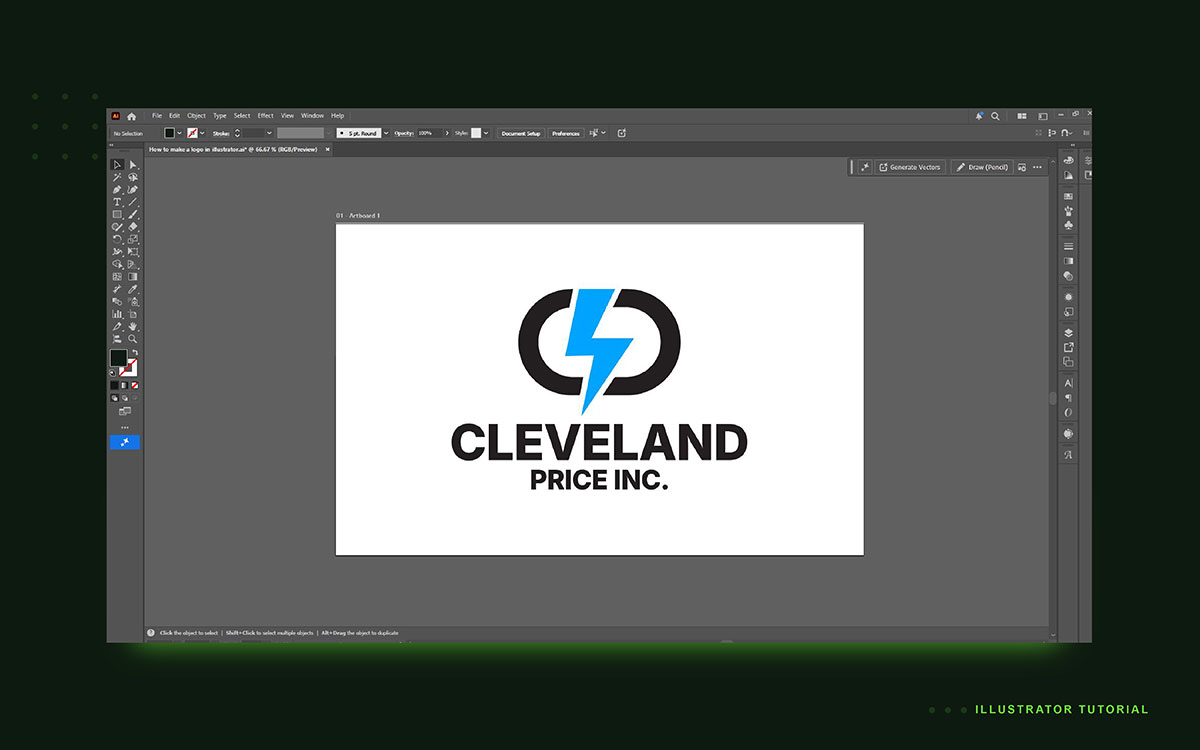Open the Window menu
Image resolution: width=1200 pixels, height=750 pixels.
tap(312, 116)
